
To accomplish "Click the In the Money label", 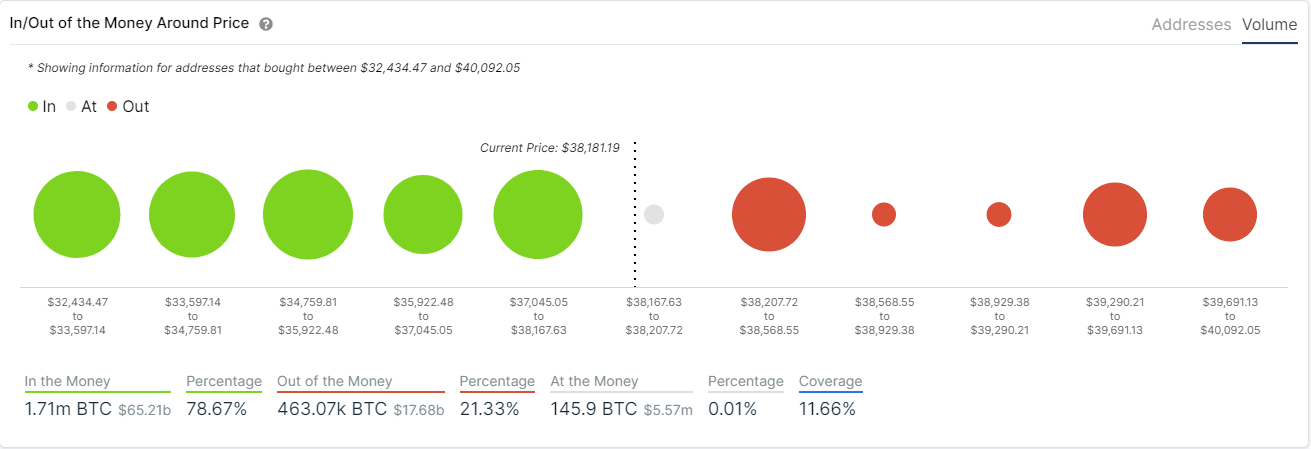I will click(68, 381).
